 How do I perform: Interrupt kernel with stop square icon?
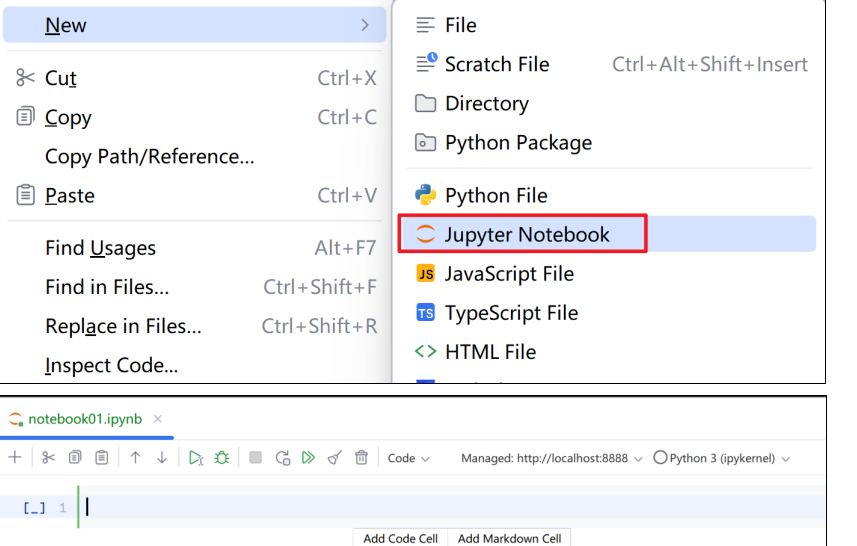click(x=255, y=457)
